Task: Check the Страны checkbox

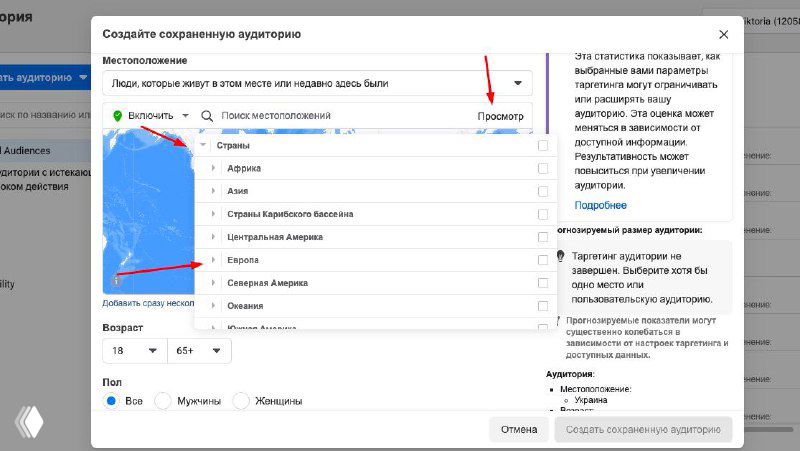Action: (543, 145)
